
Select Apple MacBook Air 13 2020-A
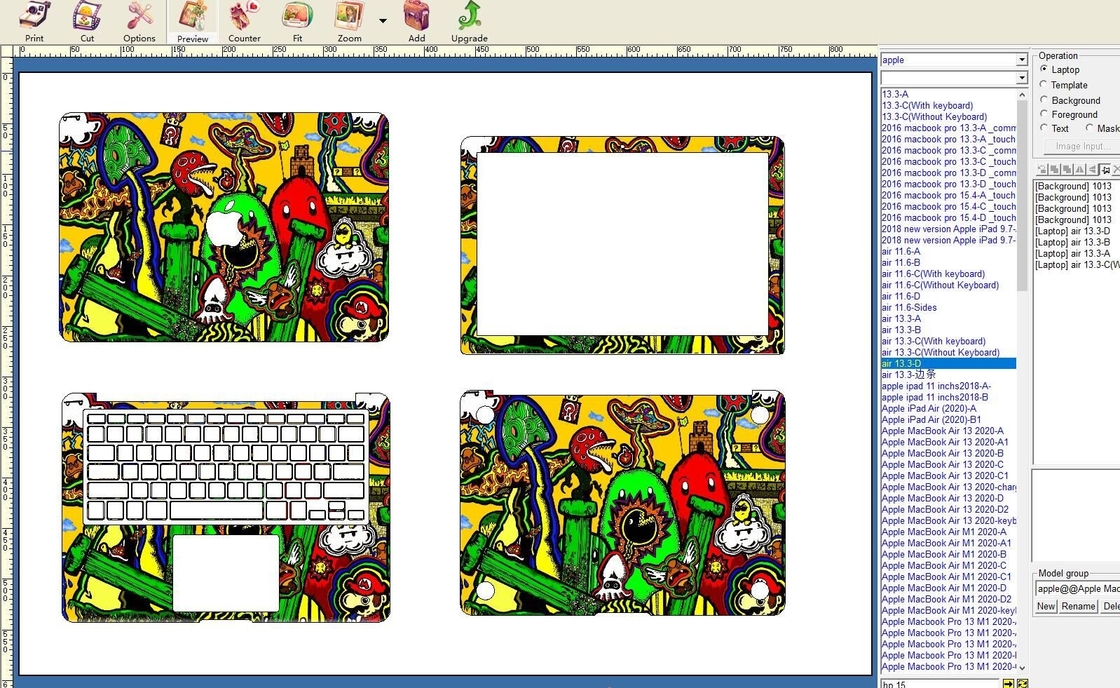(x=942, y=431)
